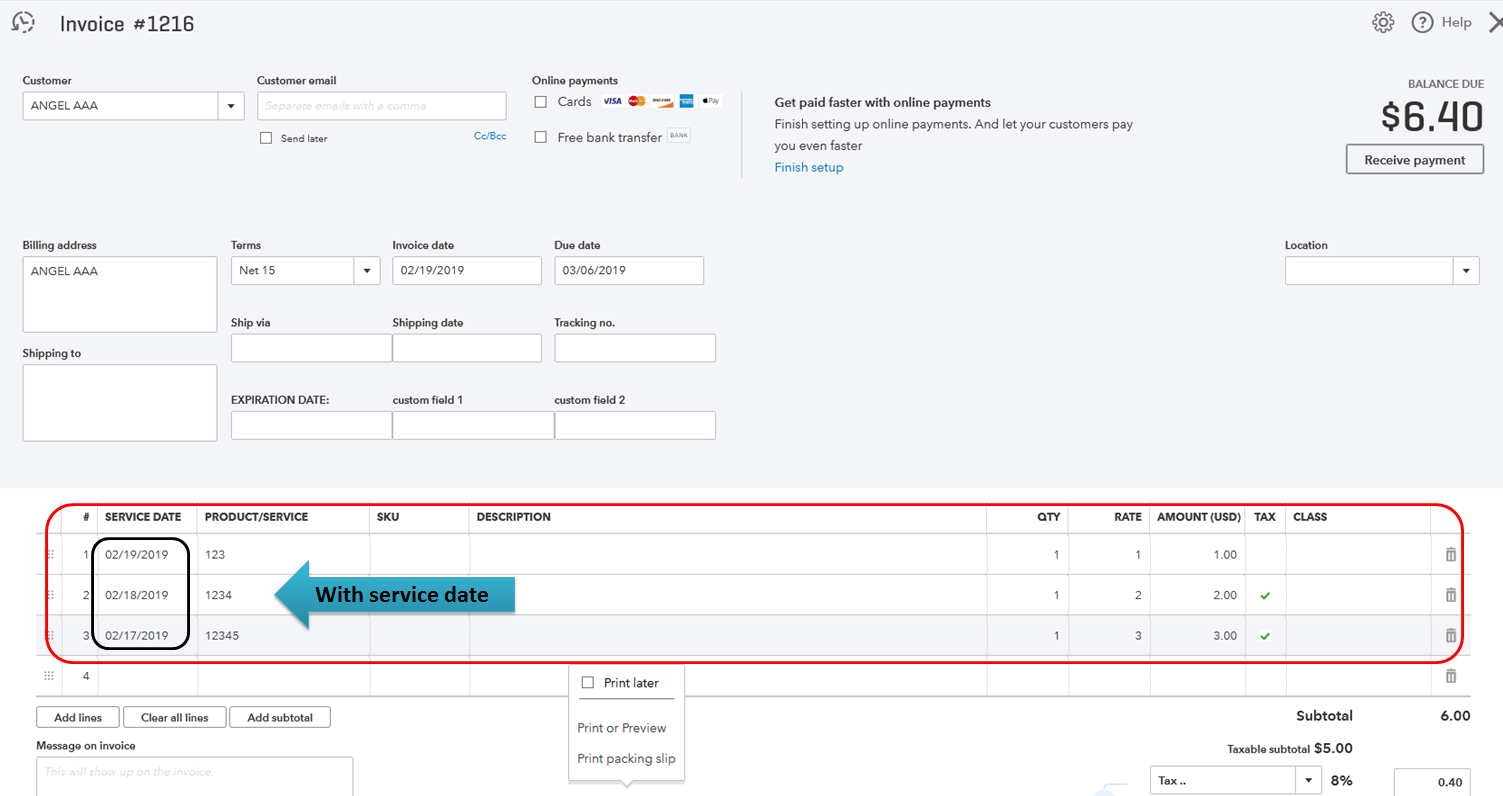Enable the Send later checkbox
Viewport: 1503px width, 796px height.
(266, 137)
